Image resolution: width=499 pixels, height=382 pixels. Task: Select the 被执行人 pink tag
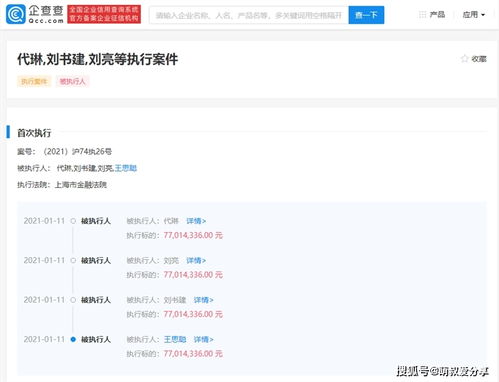coord(73,81)
